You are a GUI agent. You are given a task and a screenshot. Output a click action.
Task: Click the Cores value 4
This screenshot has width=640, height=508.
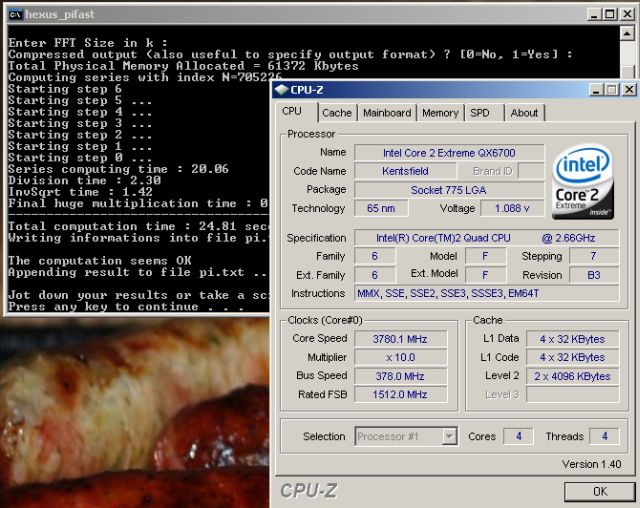tap(518, 436)
